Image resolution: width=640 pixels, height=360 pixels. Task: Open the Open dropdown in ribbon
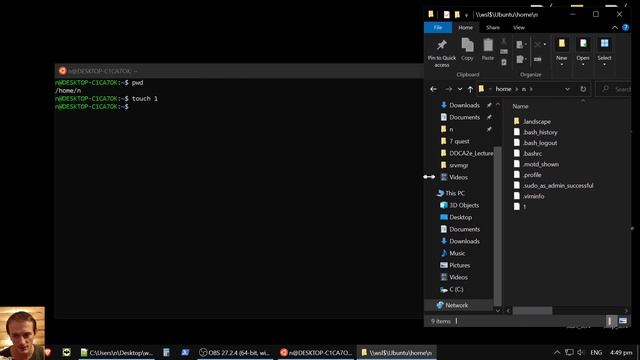pyautogui.click(x=583, y=52)
